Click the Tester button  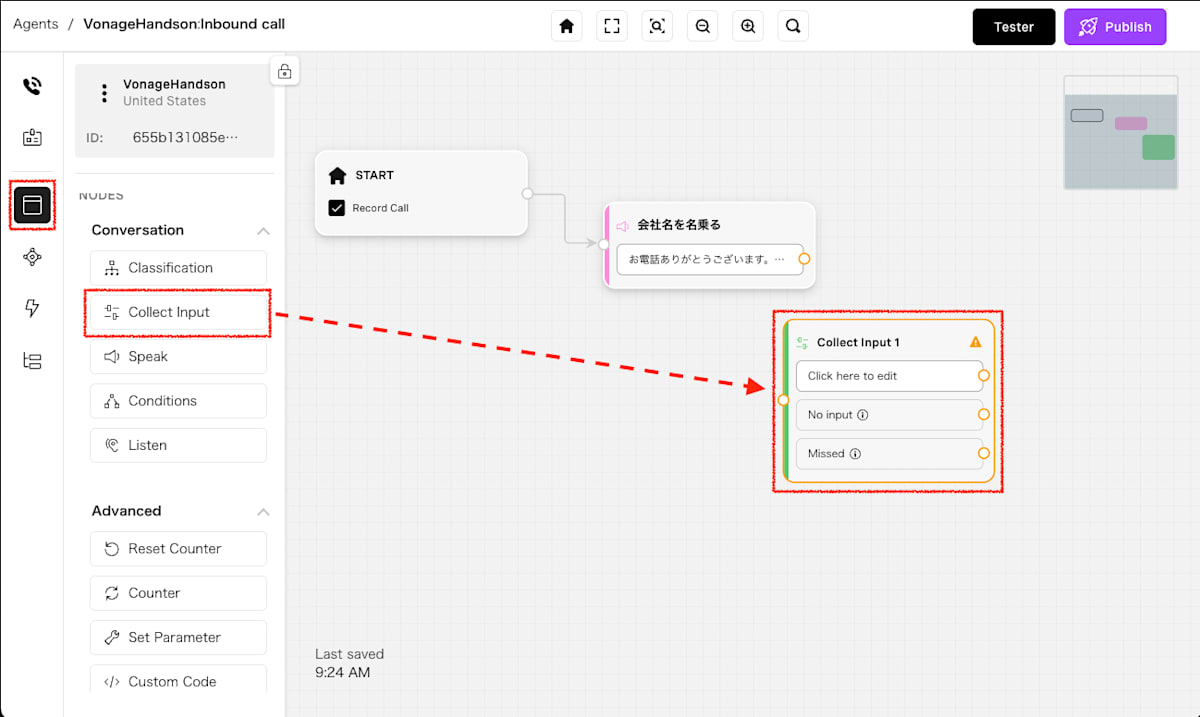coord(1013,27)
